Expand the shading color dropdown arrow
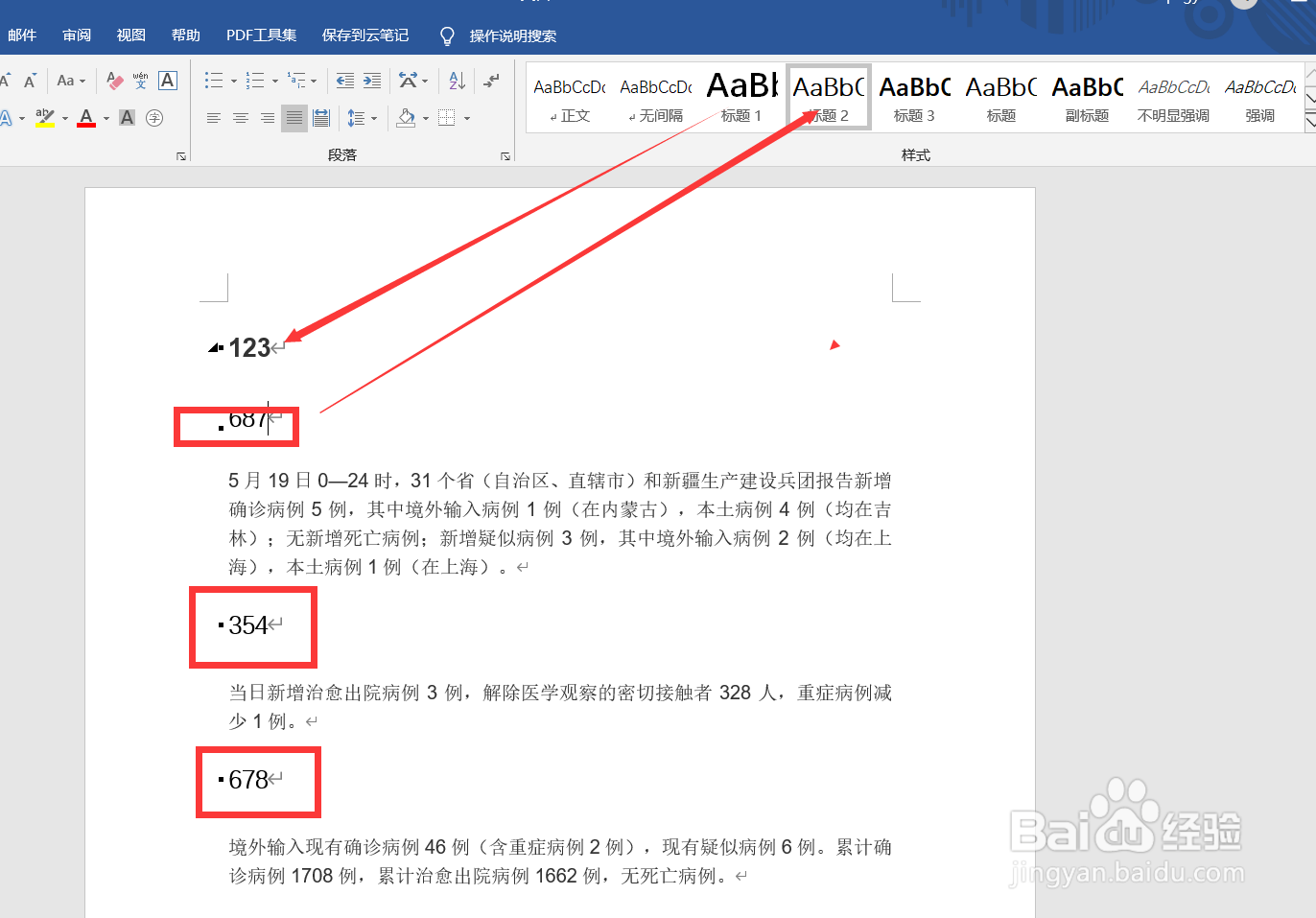This screenshot has height=918, width=1316. coord(426,119)
